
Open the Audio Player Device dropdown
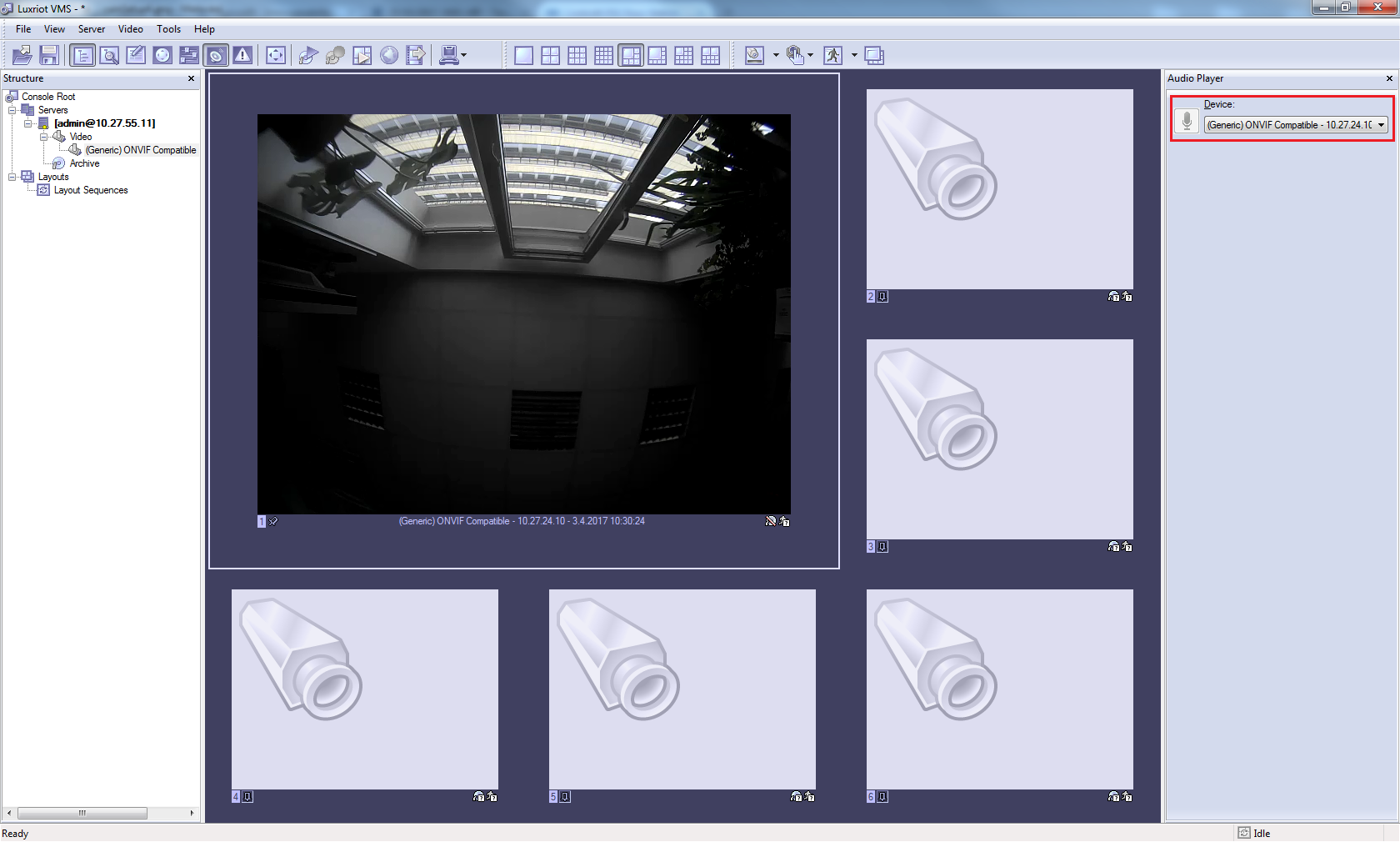pos(1381,125)
